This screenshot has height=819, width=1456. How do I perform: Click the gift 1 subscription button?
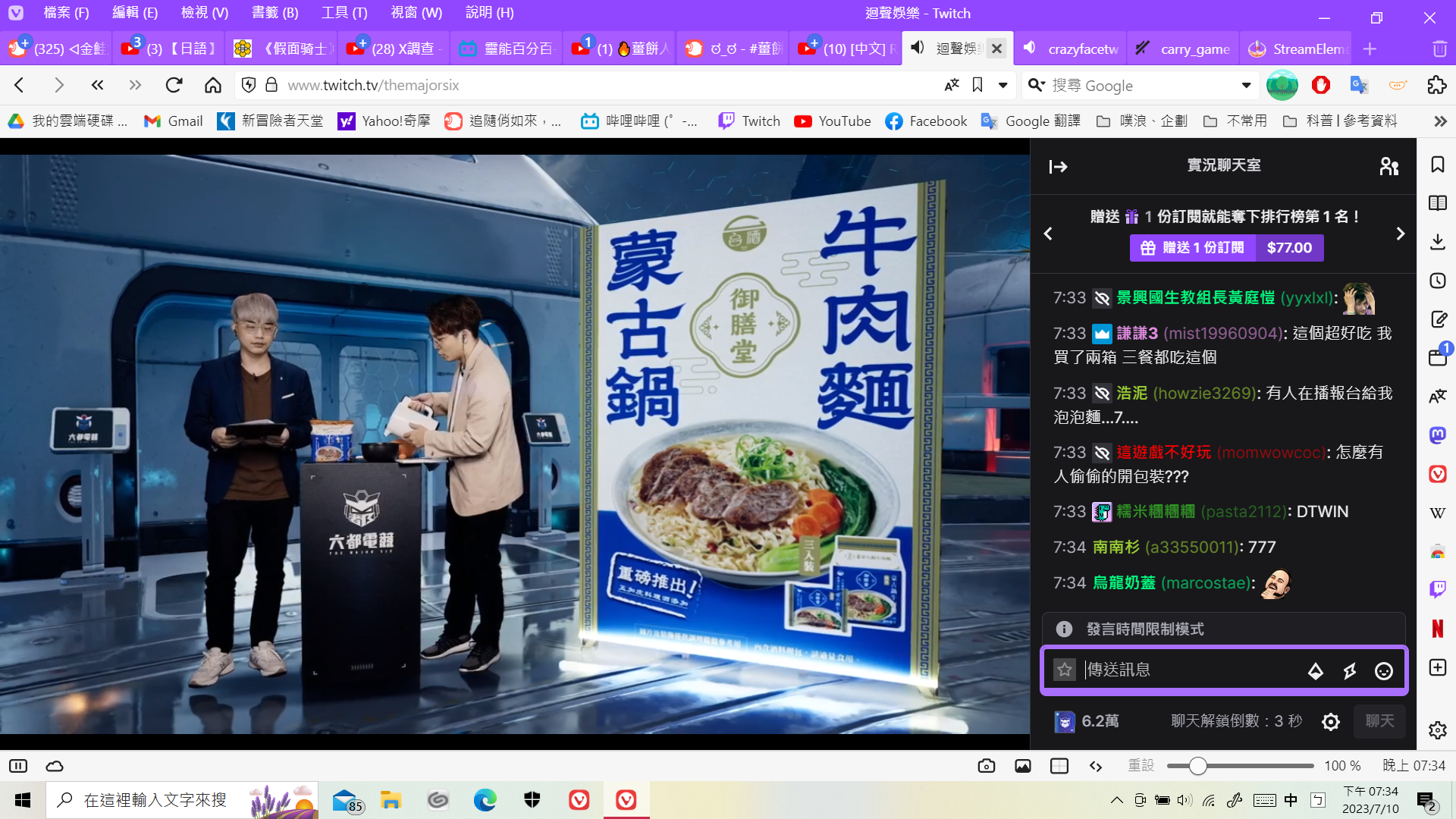[x=1226, y=247]
